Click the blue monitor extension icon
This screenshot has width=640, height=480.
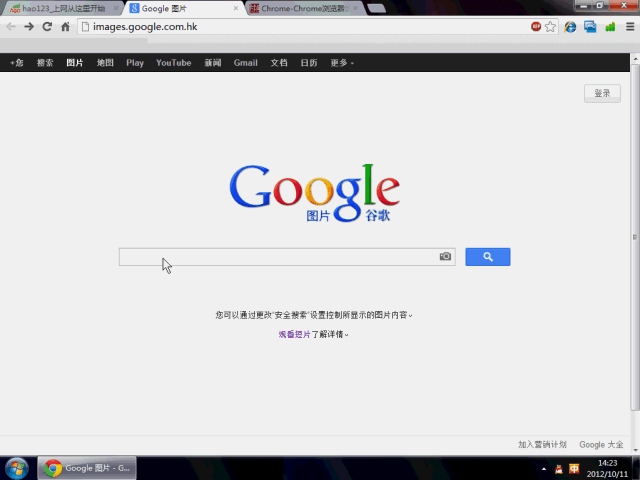pos(590,27)
